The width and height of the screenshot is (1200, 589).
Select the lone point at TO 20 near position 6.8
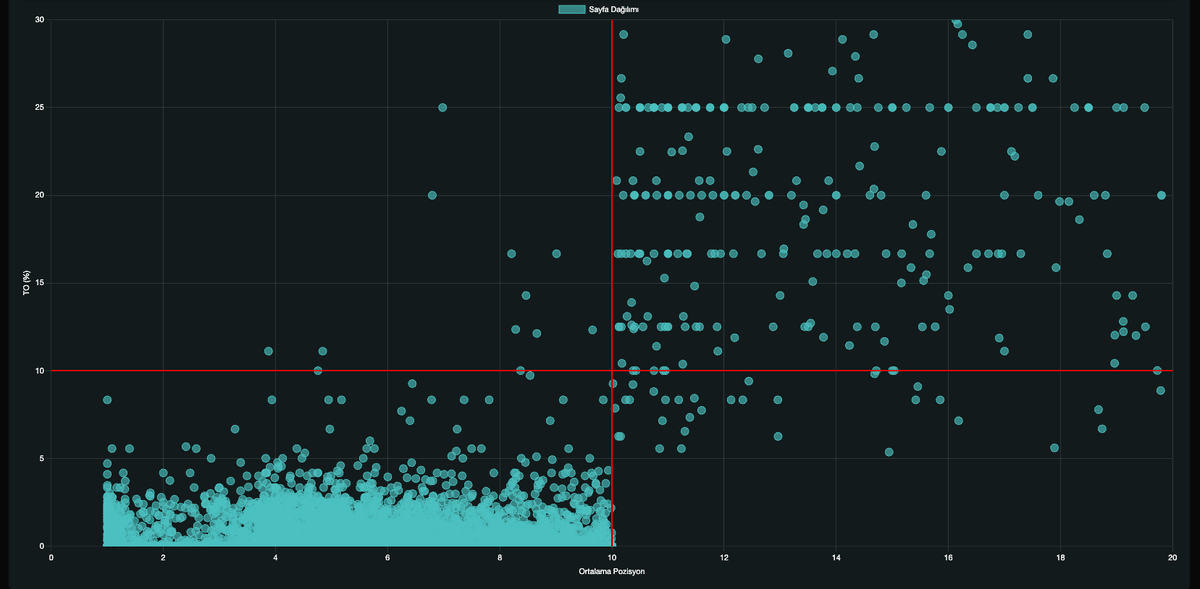(x=432, y=195)
